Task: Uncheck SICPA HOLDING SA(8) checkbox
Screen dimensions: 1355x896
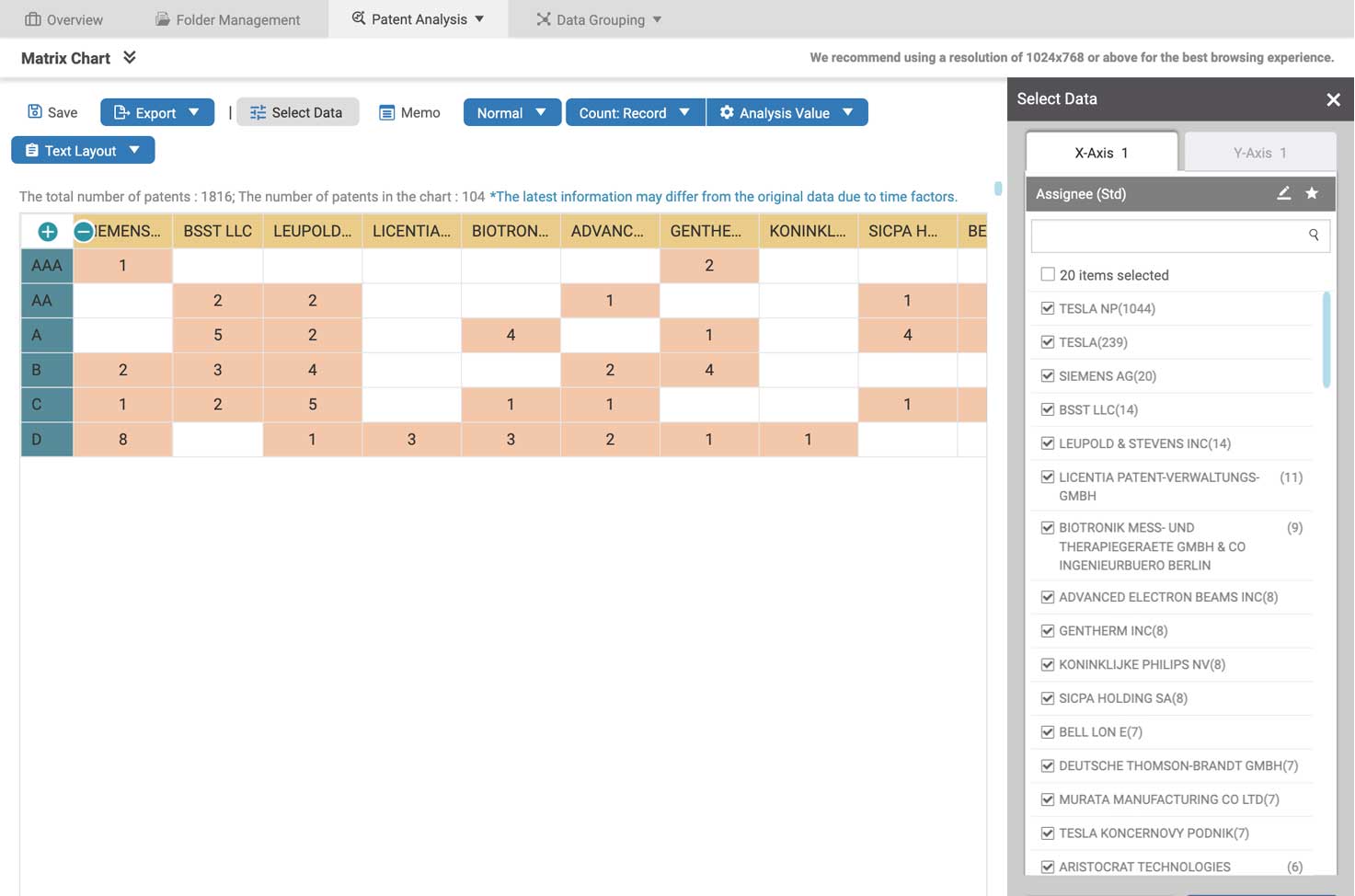Action: pos(1047,698)
